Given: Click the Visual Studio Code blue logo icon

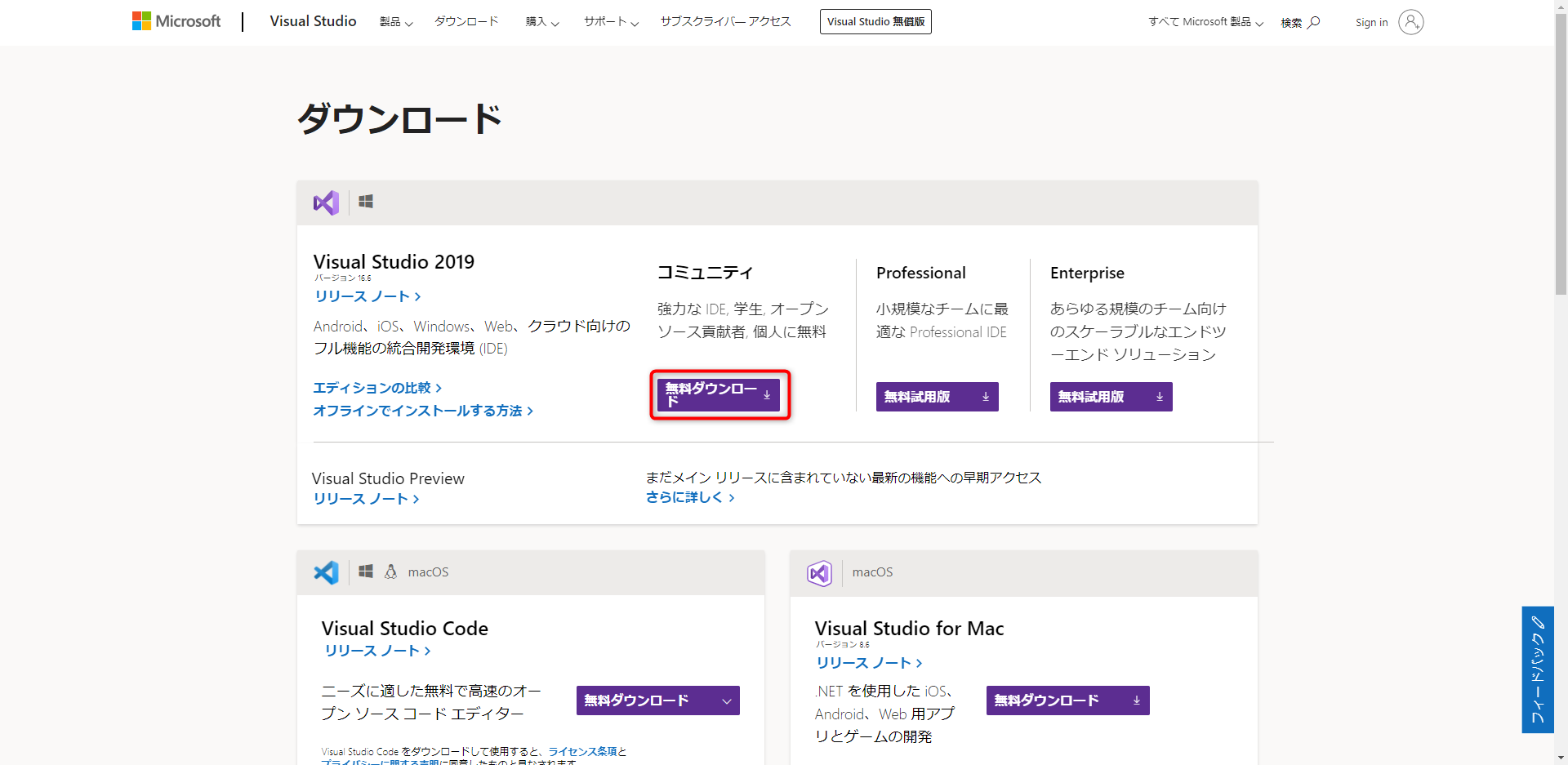Looking at the screenshot, I should 326,572.
